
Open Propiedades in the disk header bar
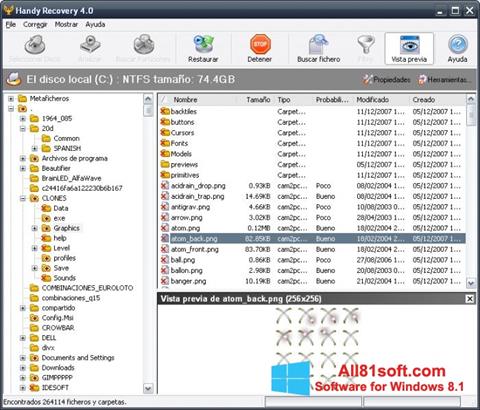tap(387, 79)
